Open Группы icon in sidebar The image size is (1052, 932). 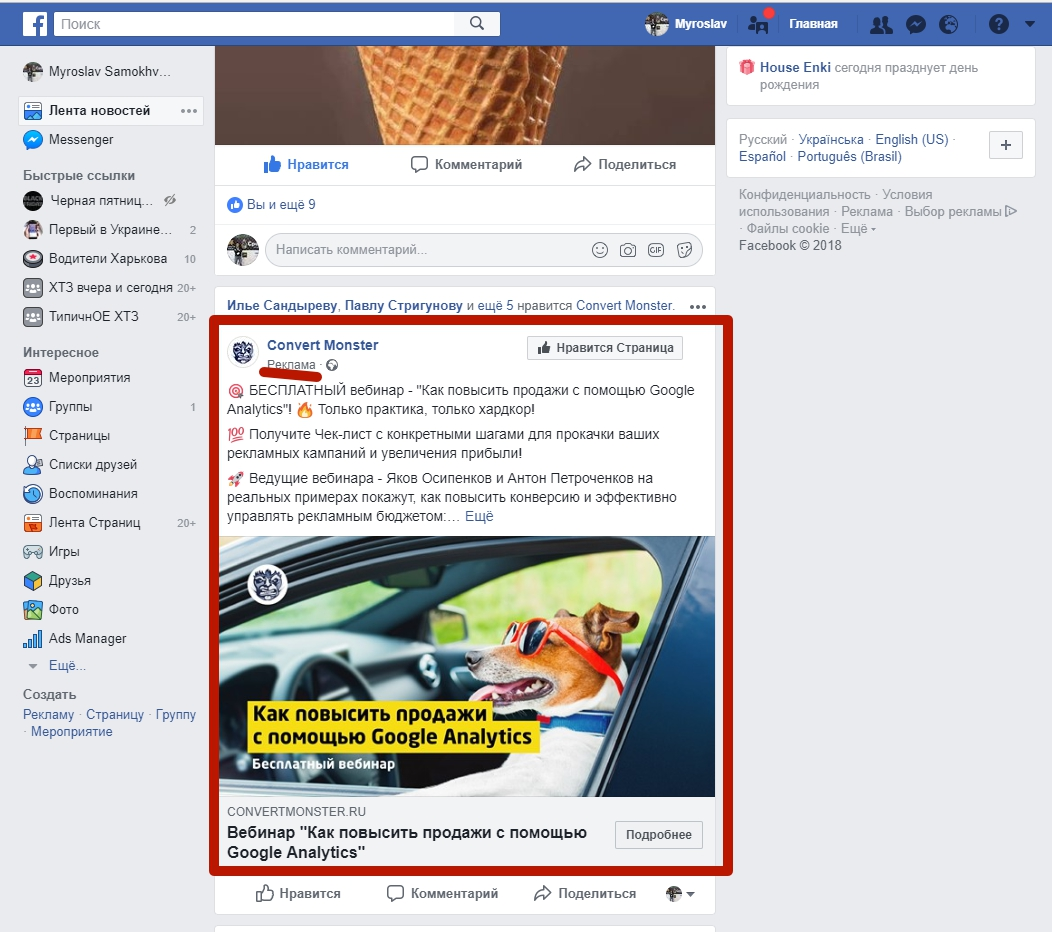(33, 407)
